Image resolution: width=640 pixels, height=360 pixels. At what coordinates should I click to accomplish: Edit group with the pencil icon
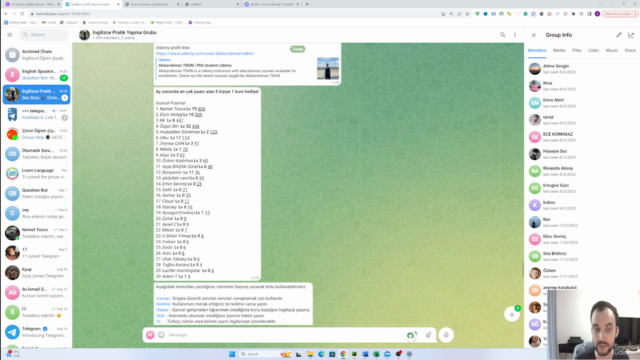pyautogui.click(x=619, y=35)
